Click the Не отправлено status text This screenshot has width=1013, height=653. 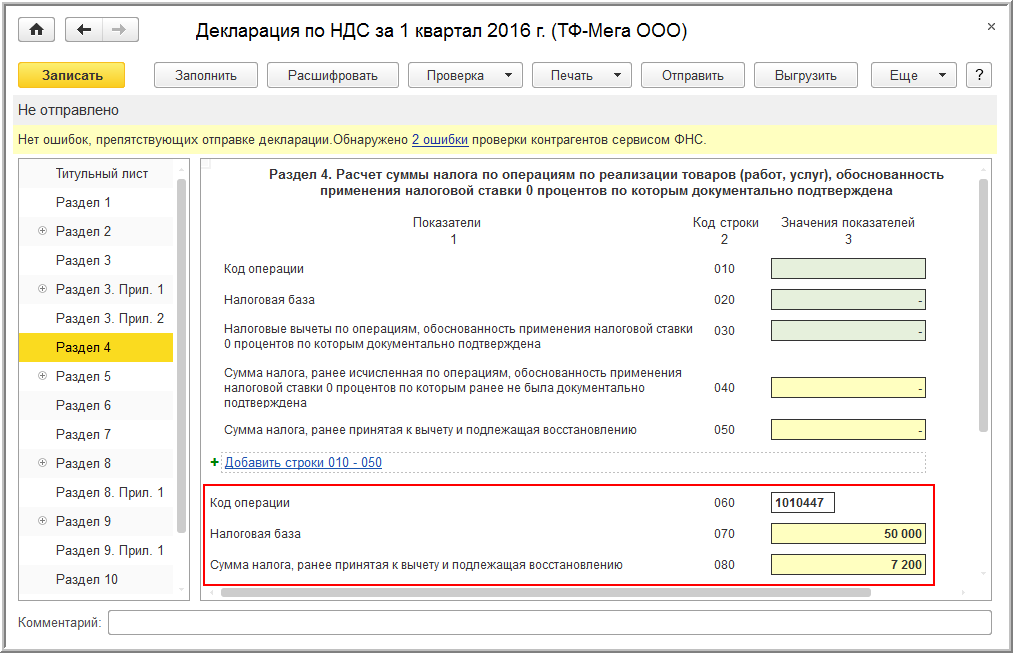point(68,110)
